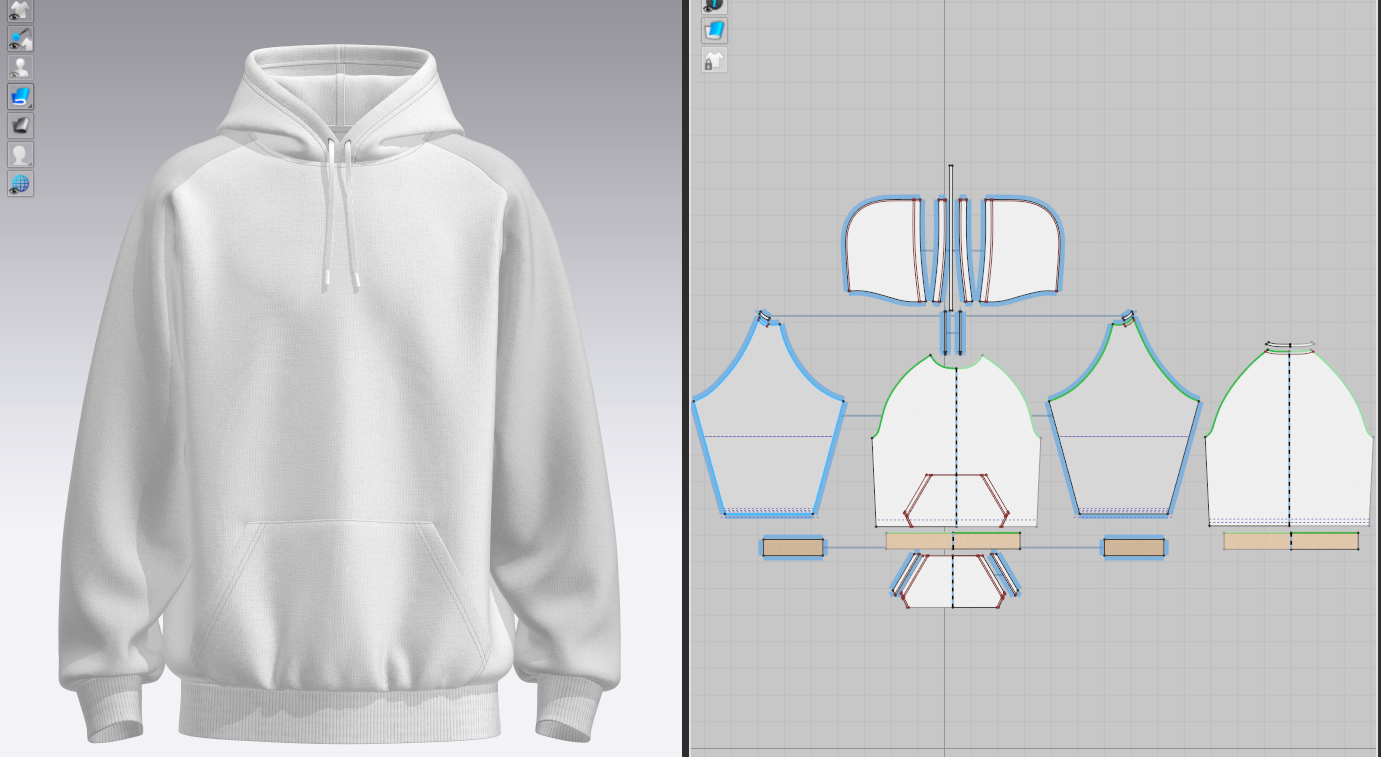The height and width of the screenshot is (757, 1381).
Task: Select the left tan cuff rectangle
Action: point(793,547)
